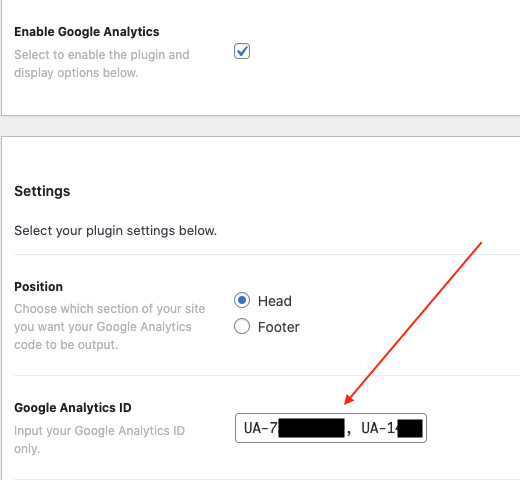Click the Settings section heading
520x480 pixels.
(42, 191)
